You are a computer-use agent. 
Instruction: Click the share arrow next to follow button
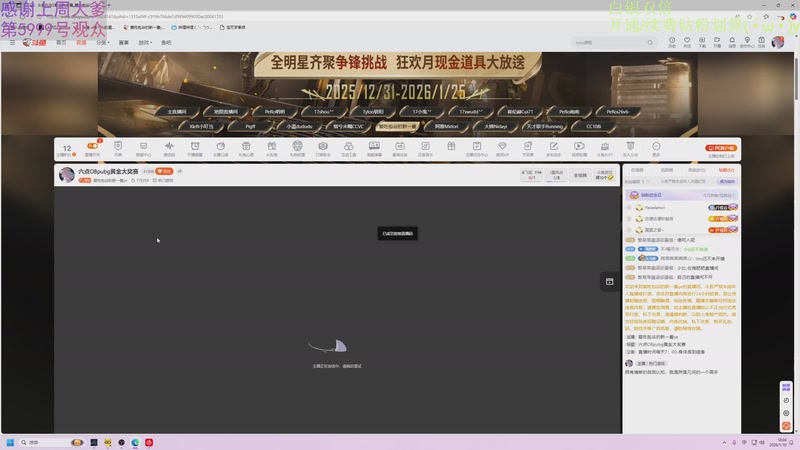[x=180, y=171]
